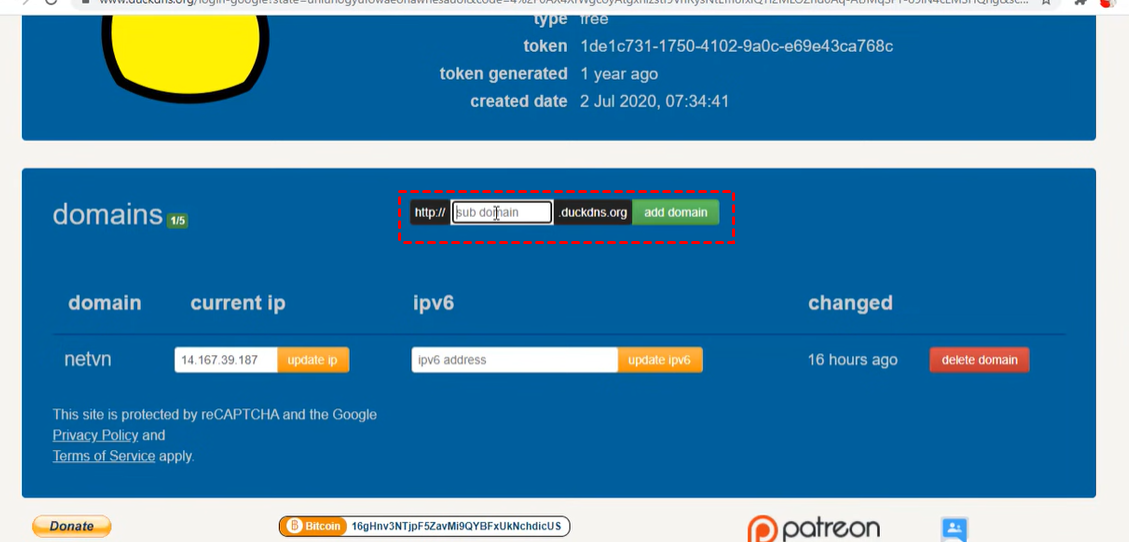Click the current ip column header
Viewport: 1129px width, 542px height.
point(238,303)
